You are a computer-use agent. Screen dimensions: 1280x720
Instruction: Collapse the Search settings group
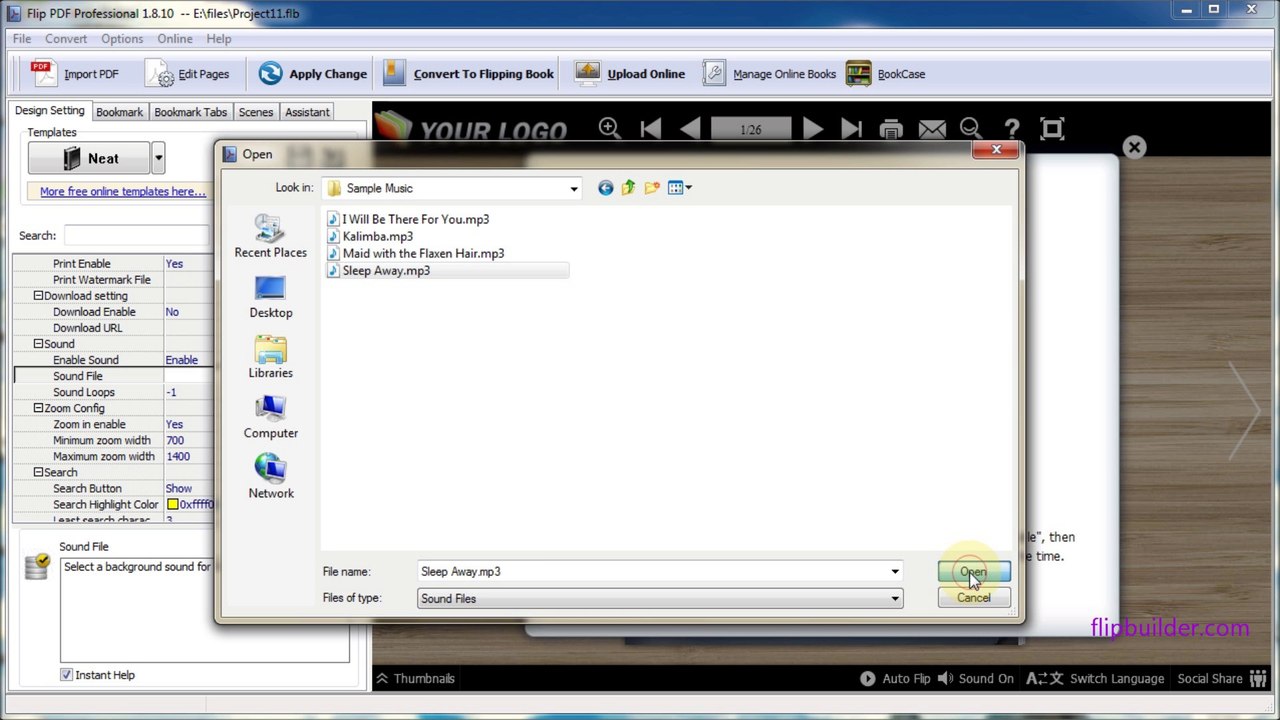(38, 472)
